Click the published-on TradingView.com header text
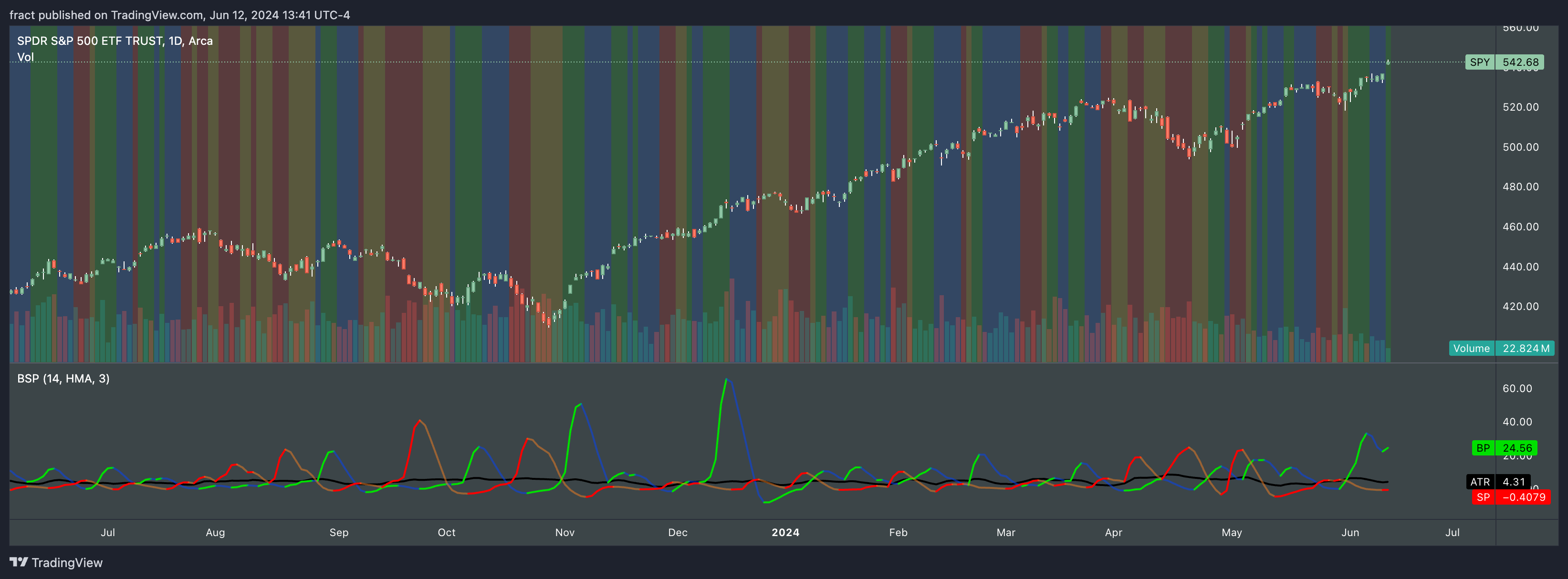Image resolution: width=1568 pixels, height=579 pixels. (x=179, y=15)
